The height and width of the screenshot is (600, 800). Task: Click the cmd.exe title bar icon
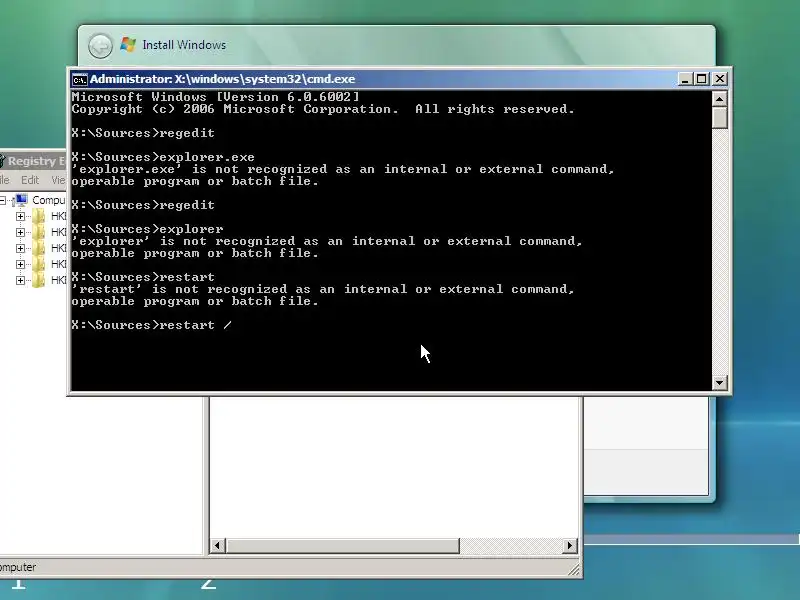[79, 80]
